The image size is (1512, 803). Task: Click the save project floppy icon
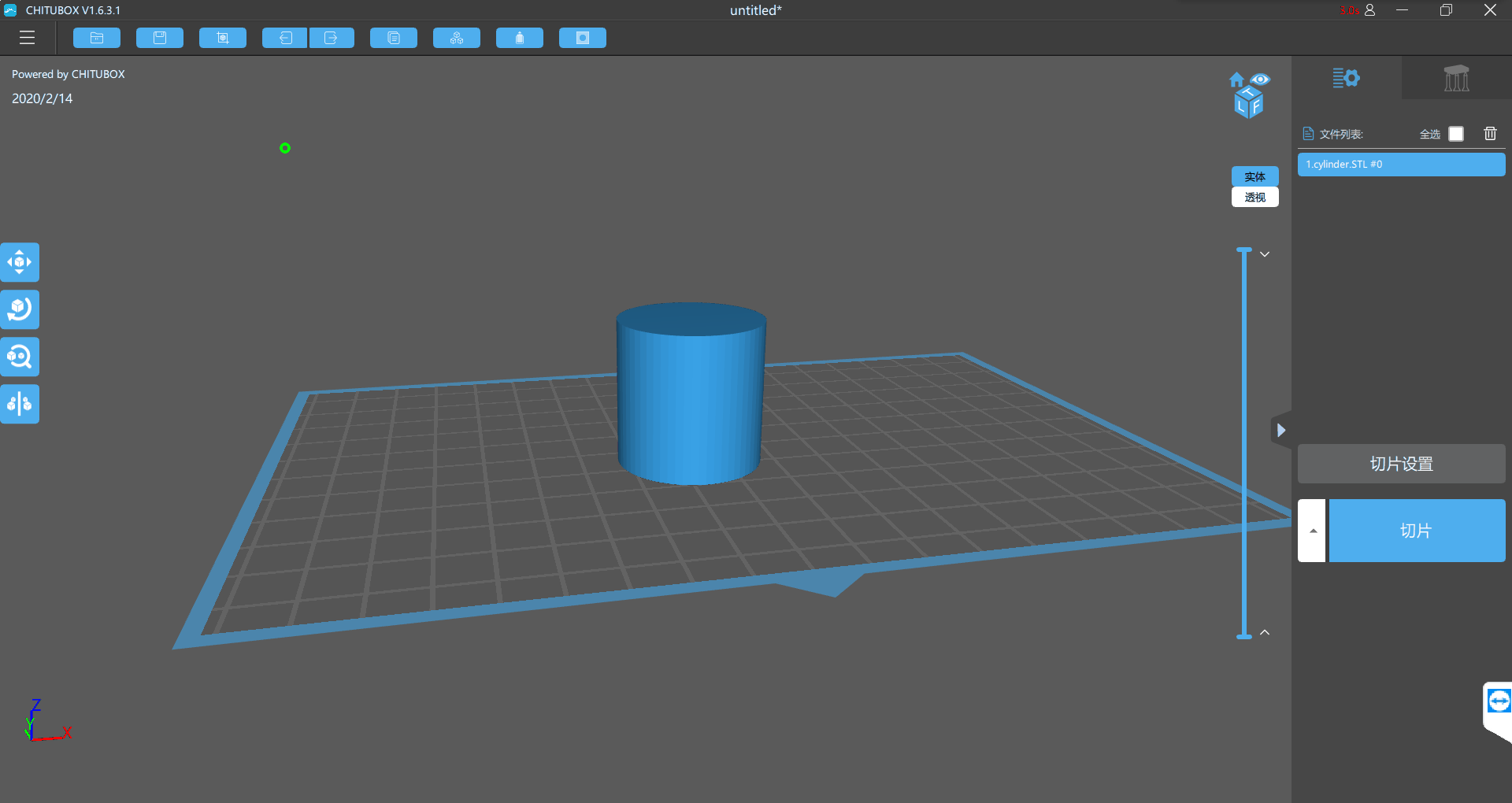[160, 38]
